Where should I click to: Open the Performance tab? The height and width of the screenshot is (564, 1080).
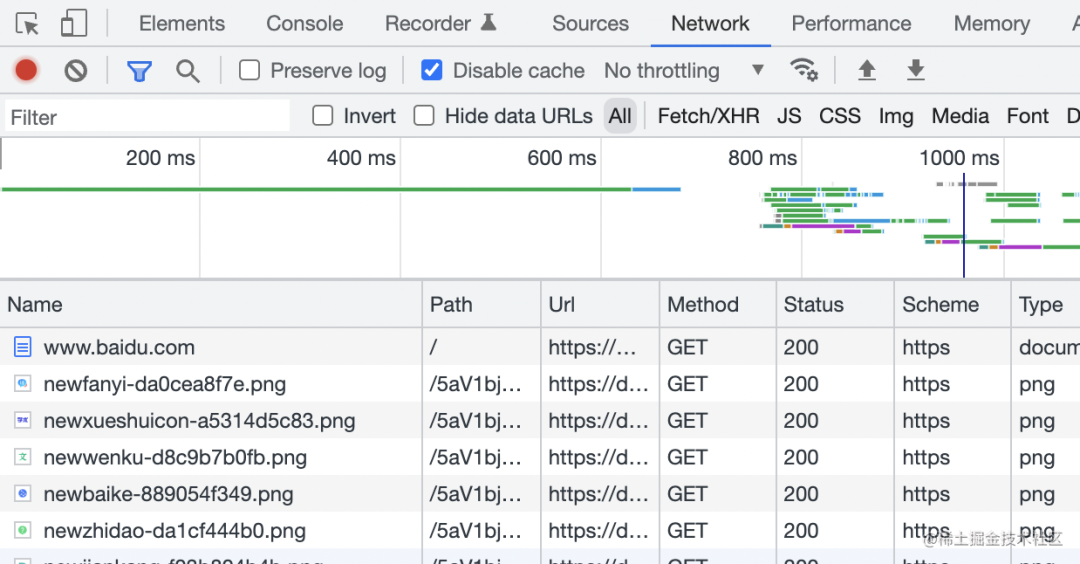tap(851, 23)
